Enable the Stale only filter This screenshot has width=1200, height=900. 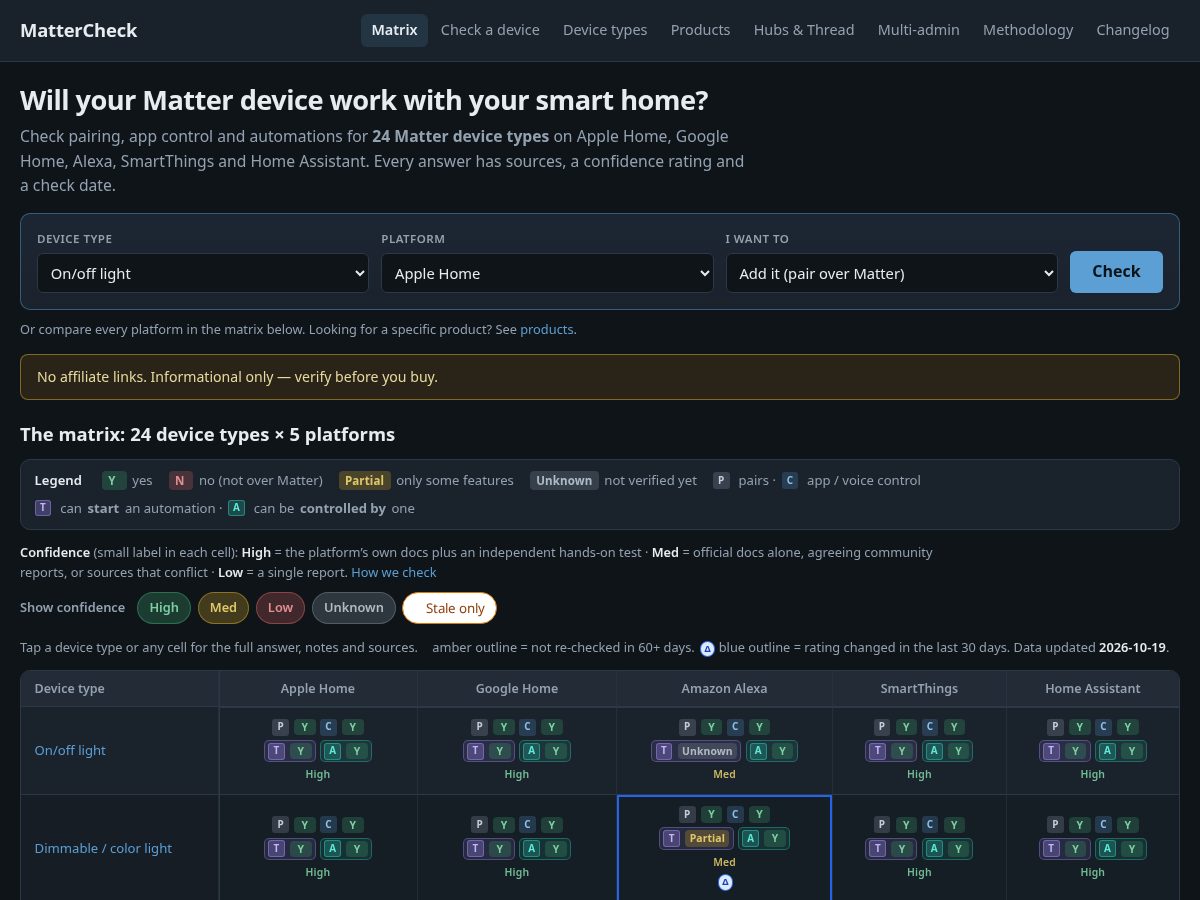pyautogui.click(x=449, y=608)
